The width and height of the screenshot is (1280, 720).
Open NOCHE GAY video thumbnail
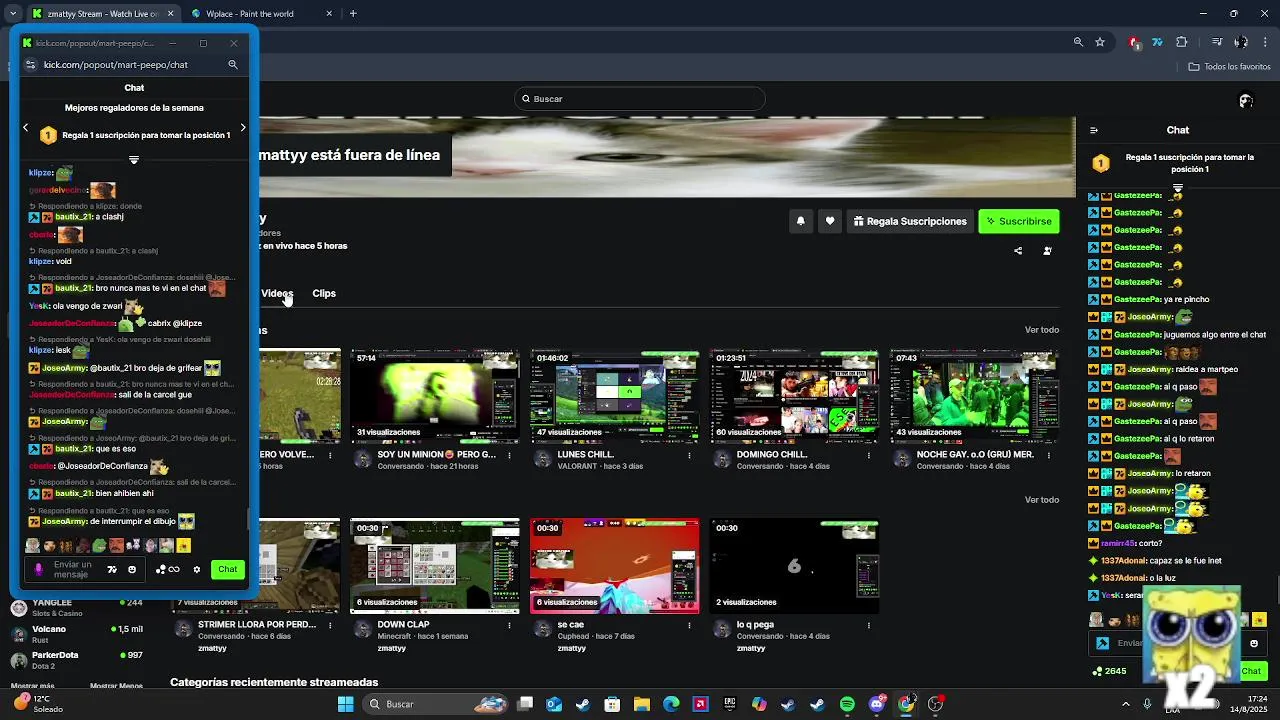pos(975,396)
